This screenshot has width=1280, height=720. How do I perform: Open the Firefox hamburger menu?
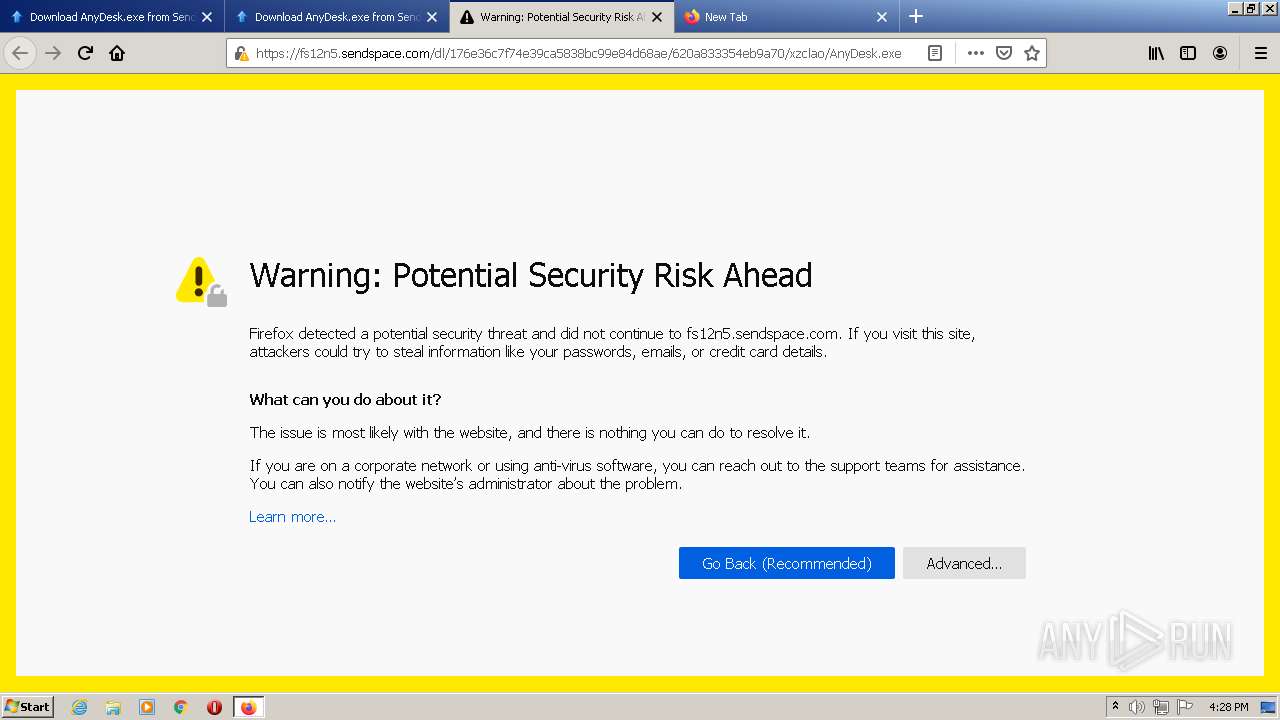click(1260, 53)
